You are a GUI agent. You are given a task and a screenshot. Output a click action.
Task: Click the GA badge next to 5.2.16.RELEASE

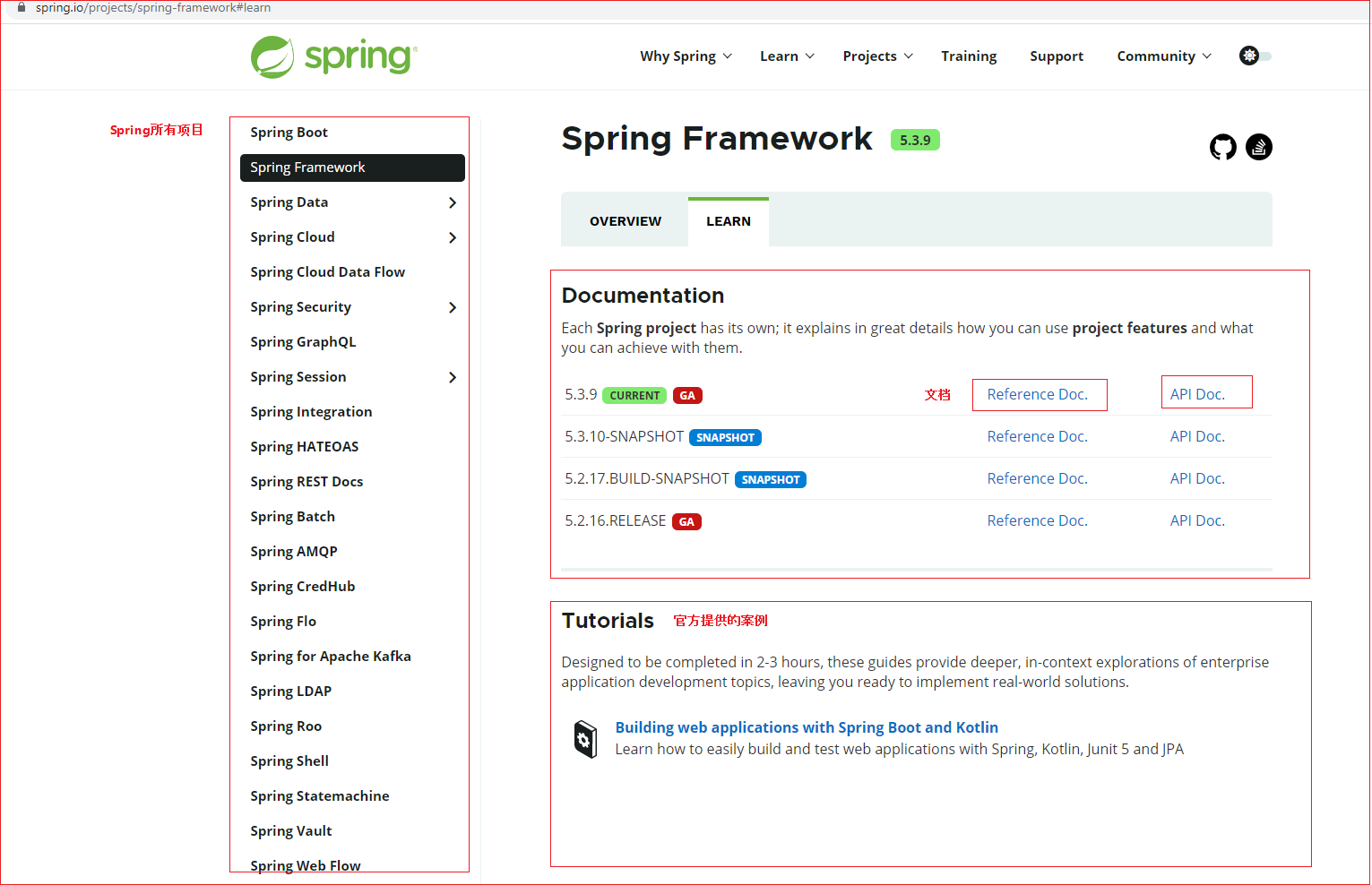pos(686,522)
